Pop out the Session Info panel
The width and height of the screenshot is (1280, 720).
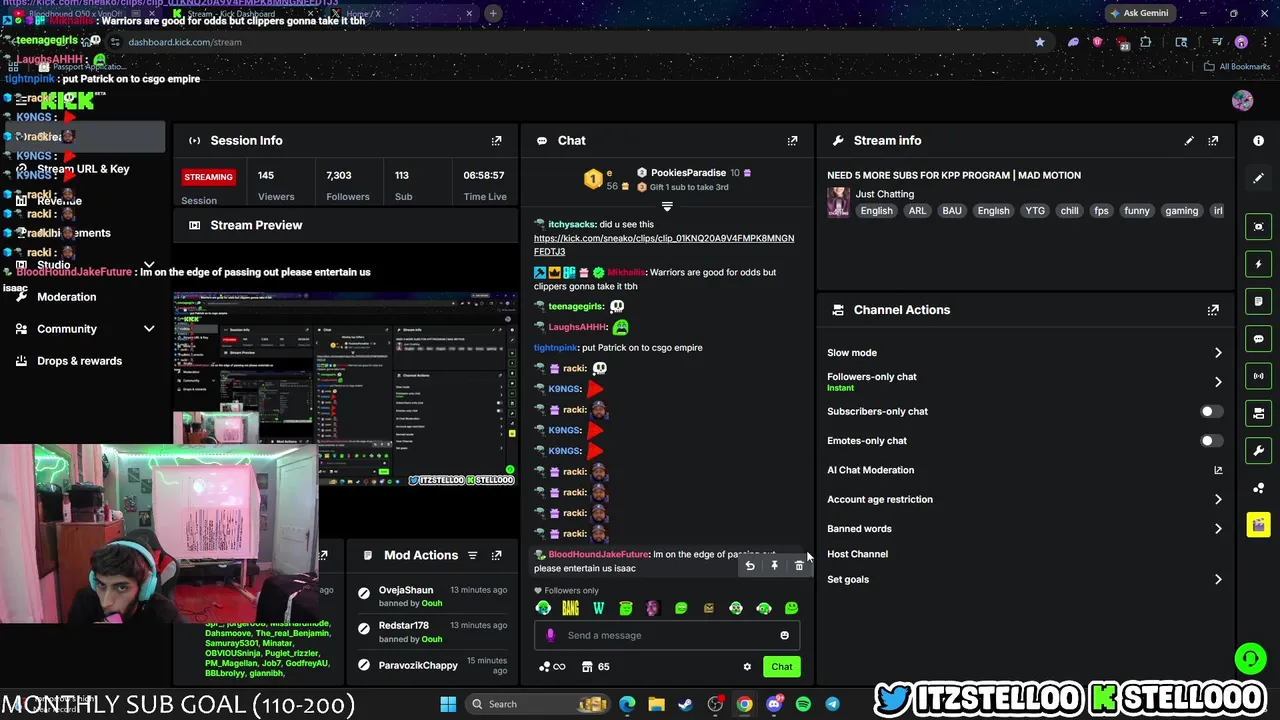[496, 141]
